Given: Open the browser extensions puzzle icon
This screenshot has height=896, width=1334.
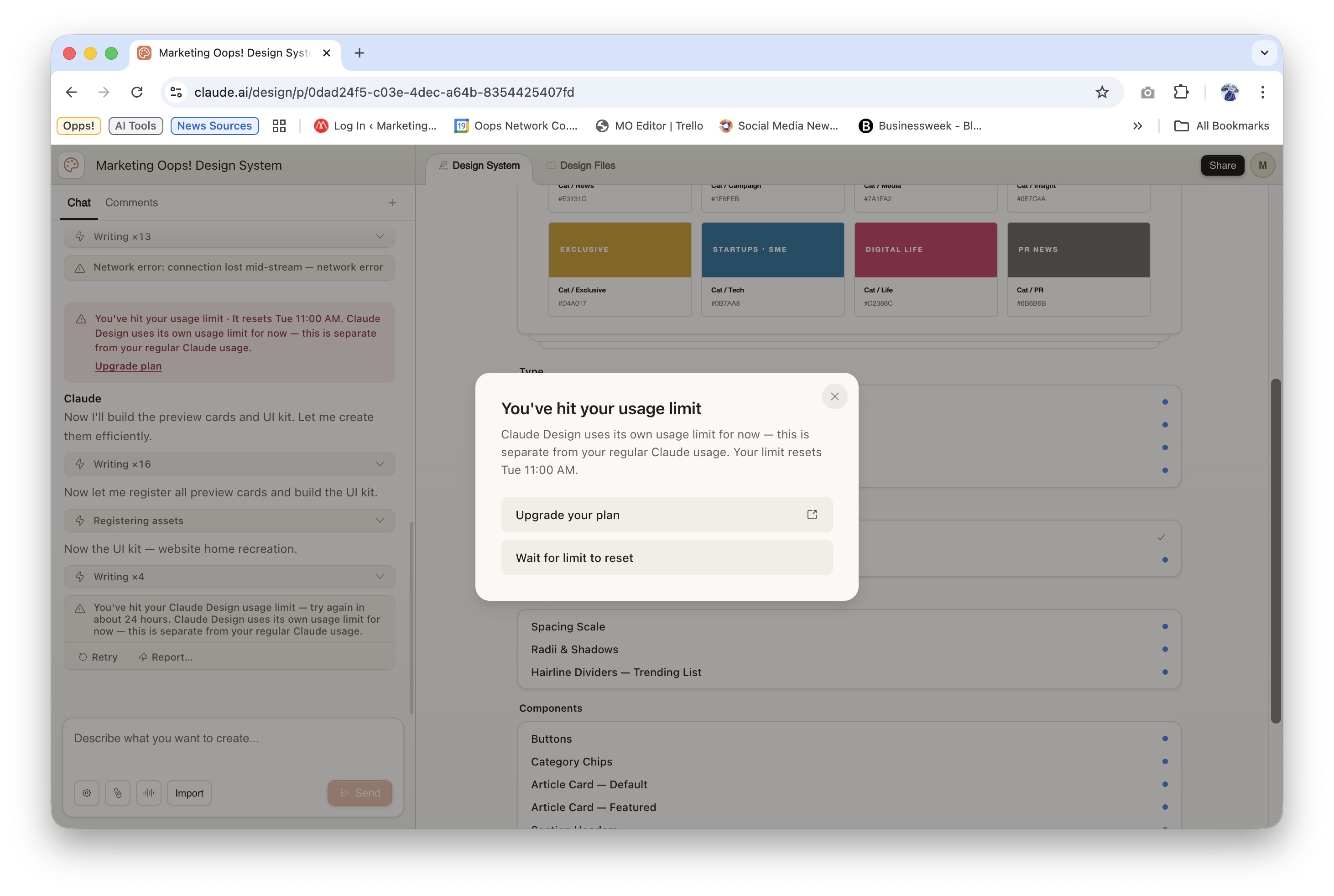Looking at the screenshot, I should tap(1180, 92).
